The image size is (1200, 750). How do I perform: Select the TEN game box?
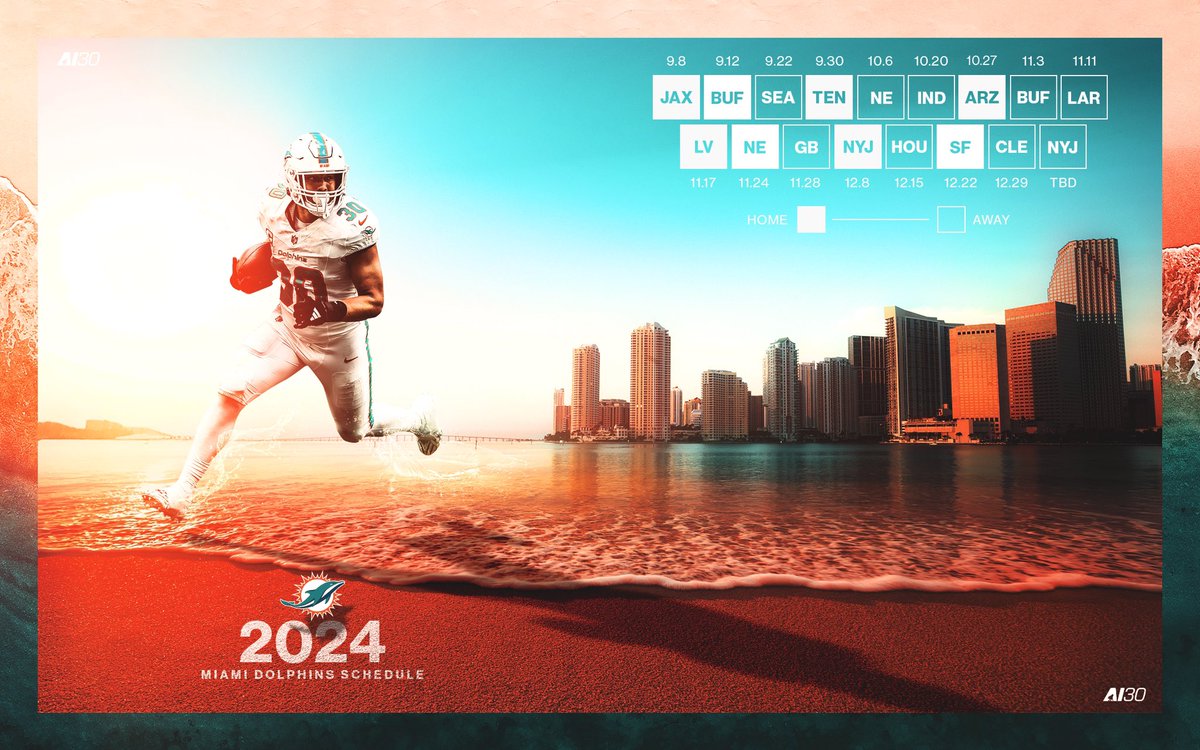click(x=829, y=98)
